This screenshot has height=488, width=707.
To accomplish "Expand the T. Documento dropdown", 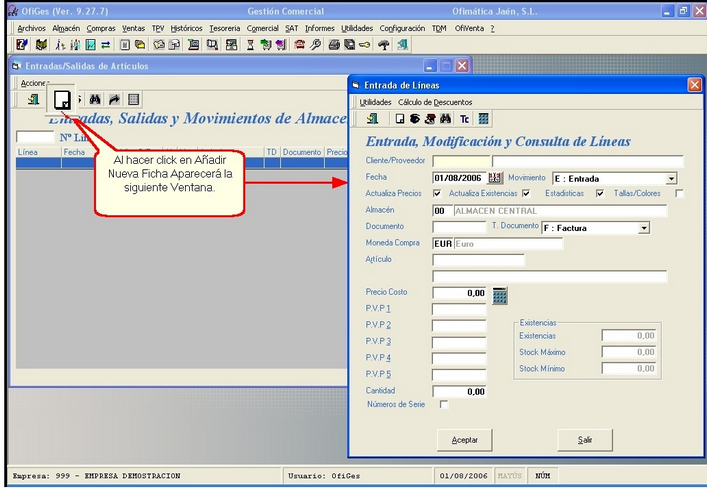I will tap(644, 228).
